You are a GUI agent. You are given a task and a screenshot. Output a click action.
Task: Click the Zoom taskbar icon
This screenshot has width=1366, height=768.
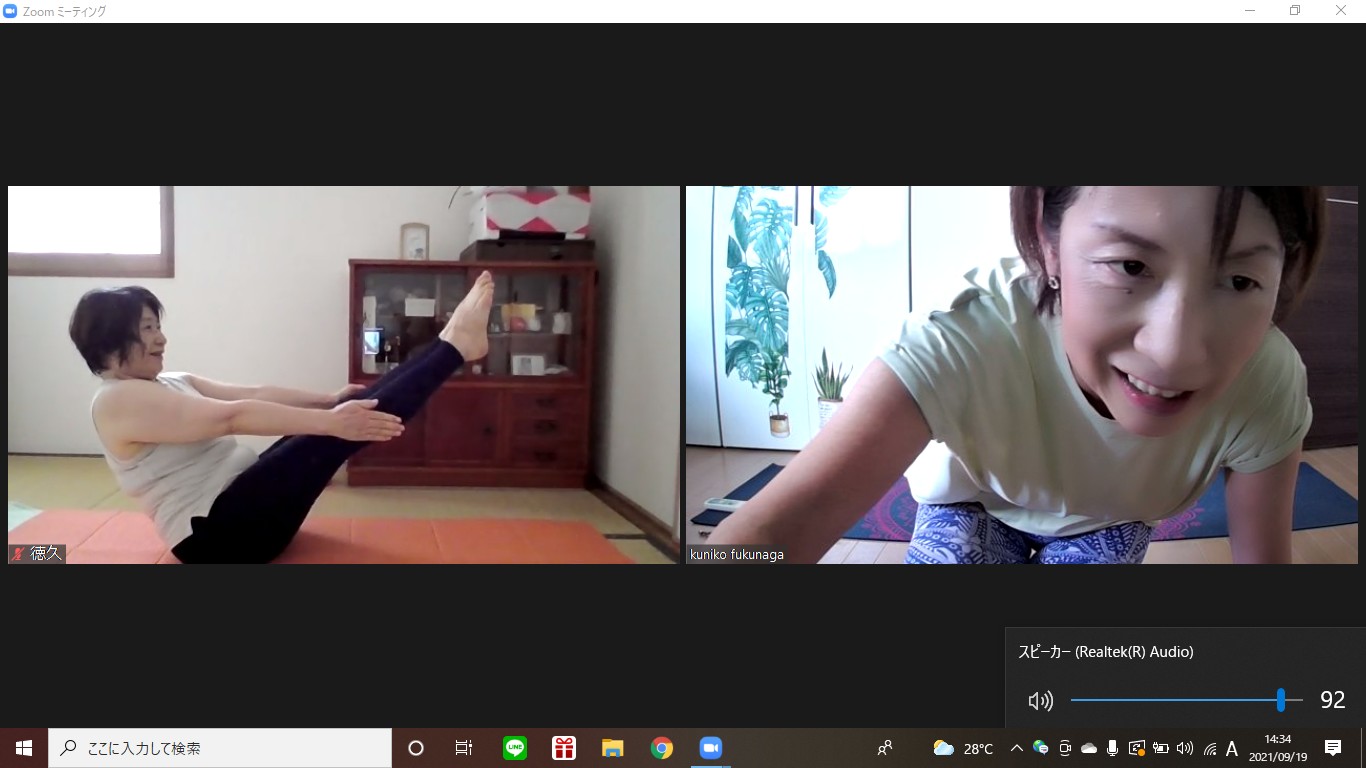(711, 748)
